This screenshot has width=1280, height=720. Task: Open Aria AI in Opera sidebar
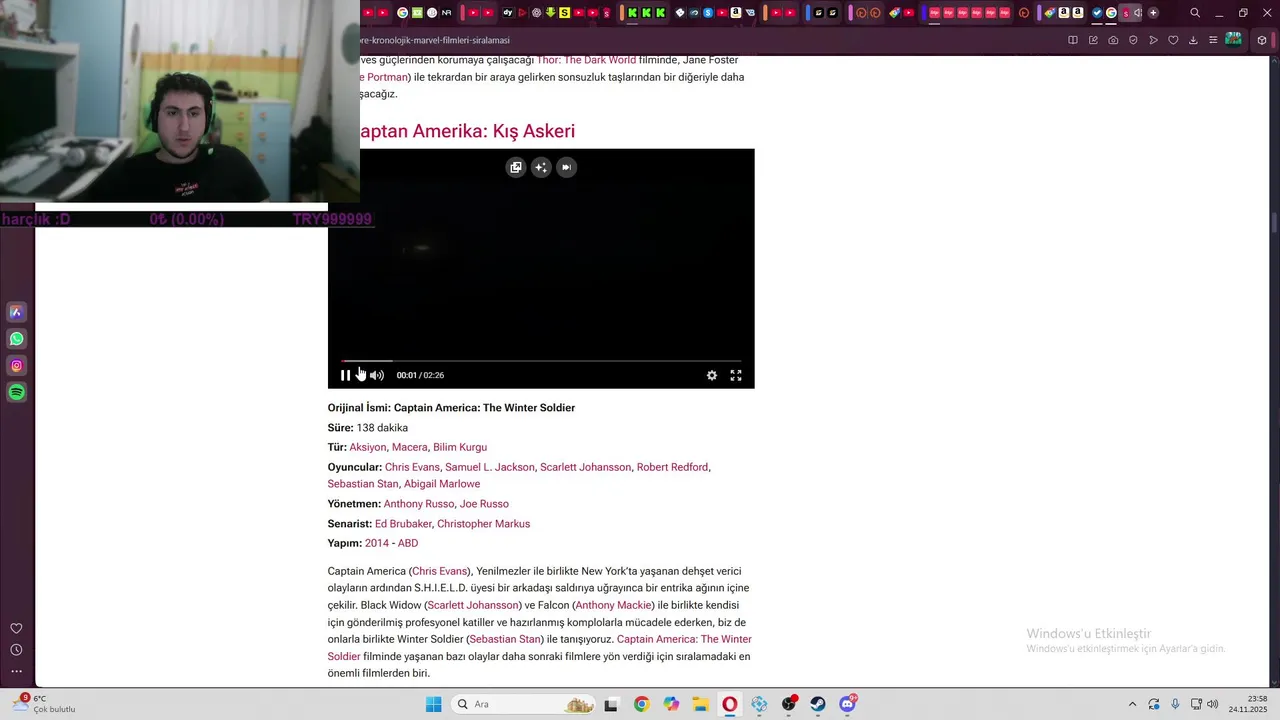(x=16, y=312)
